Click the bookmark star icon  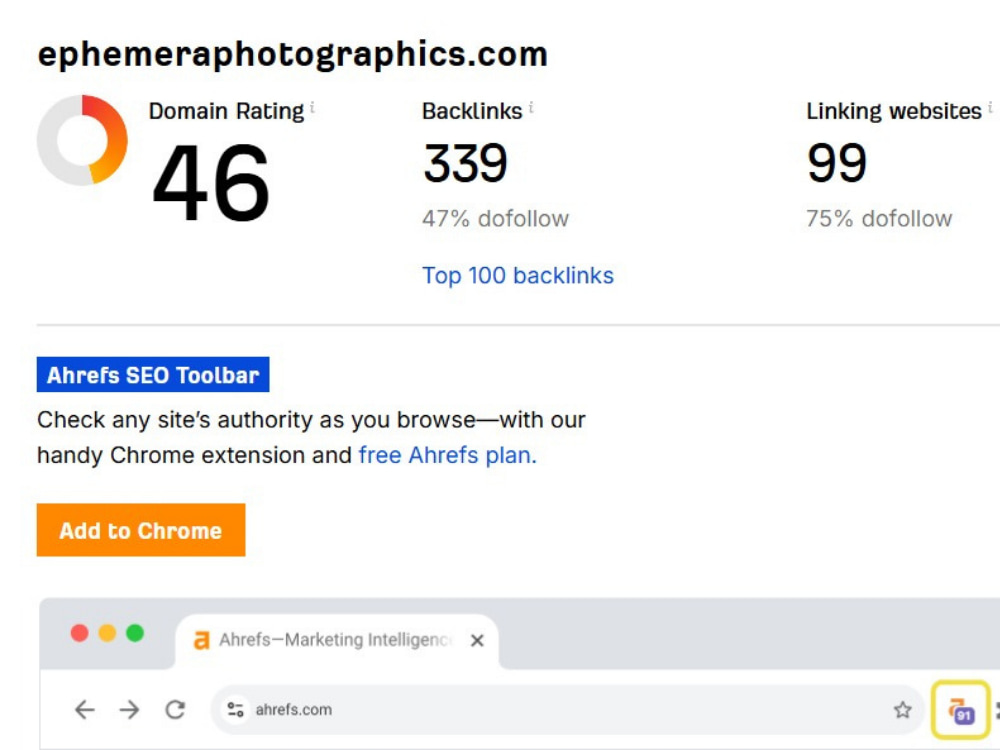pyautogui.click(x=902, y=710)
